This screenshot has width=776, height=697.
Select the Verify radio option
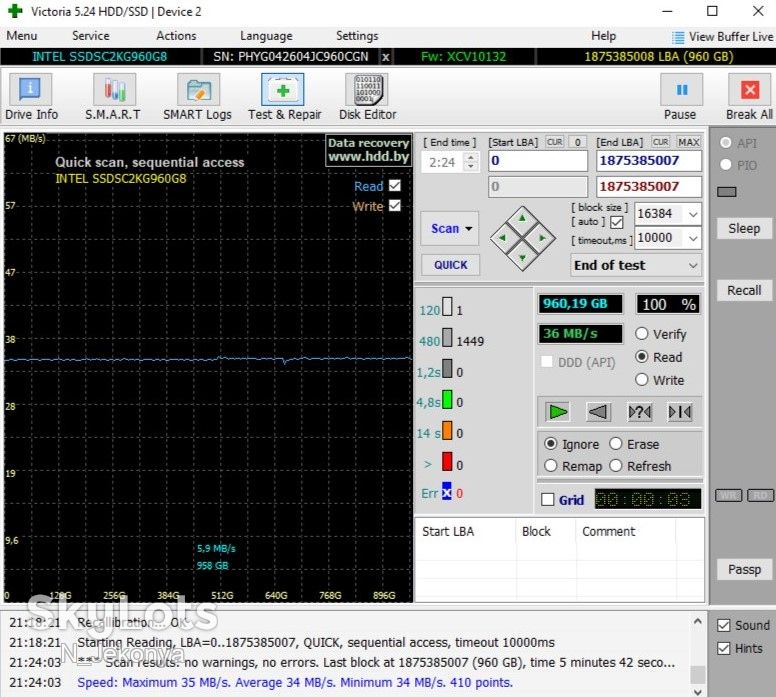pyautogui.click(x=641, y=334)
